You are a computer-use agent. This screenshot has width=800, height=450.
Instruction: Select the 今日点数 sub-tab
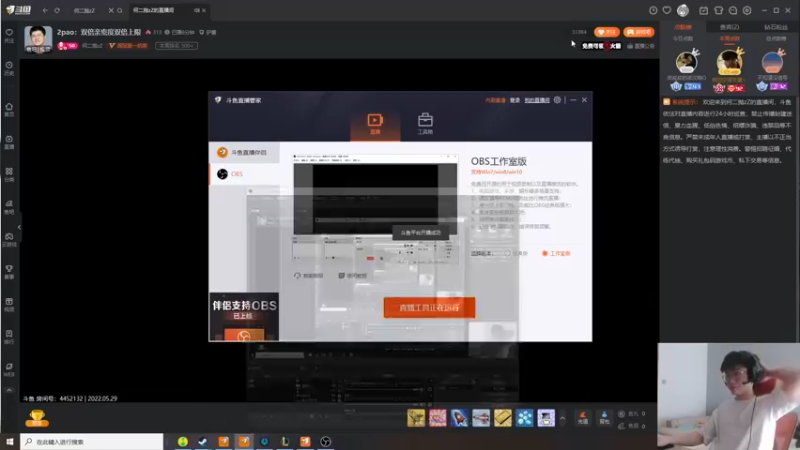point(683,39)
